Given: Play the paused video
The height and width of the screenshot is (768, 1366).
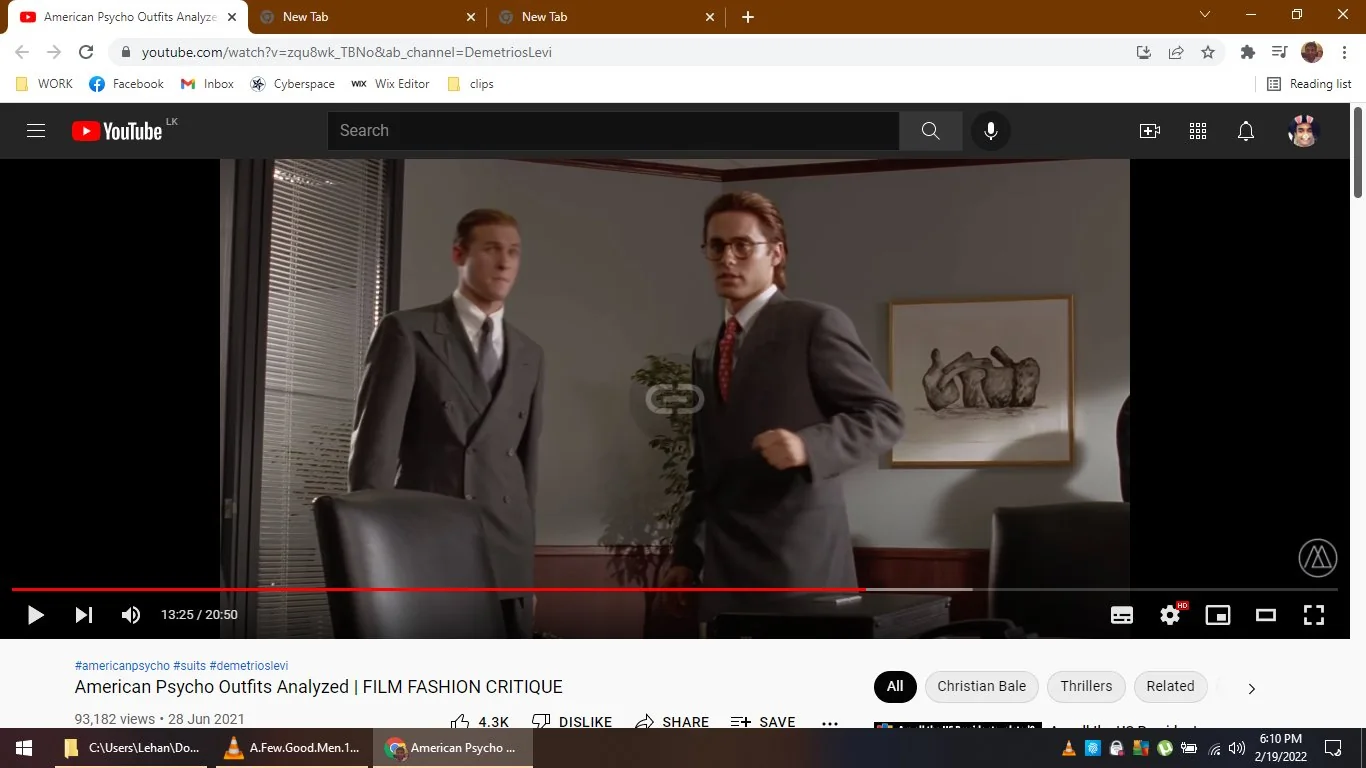Looking at the screenshot, I should pos(36,615).
